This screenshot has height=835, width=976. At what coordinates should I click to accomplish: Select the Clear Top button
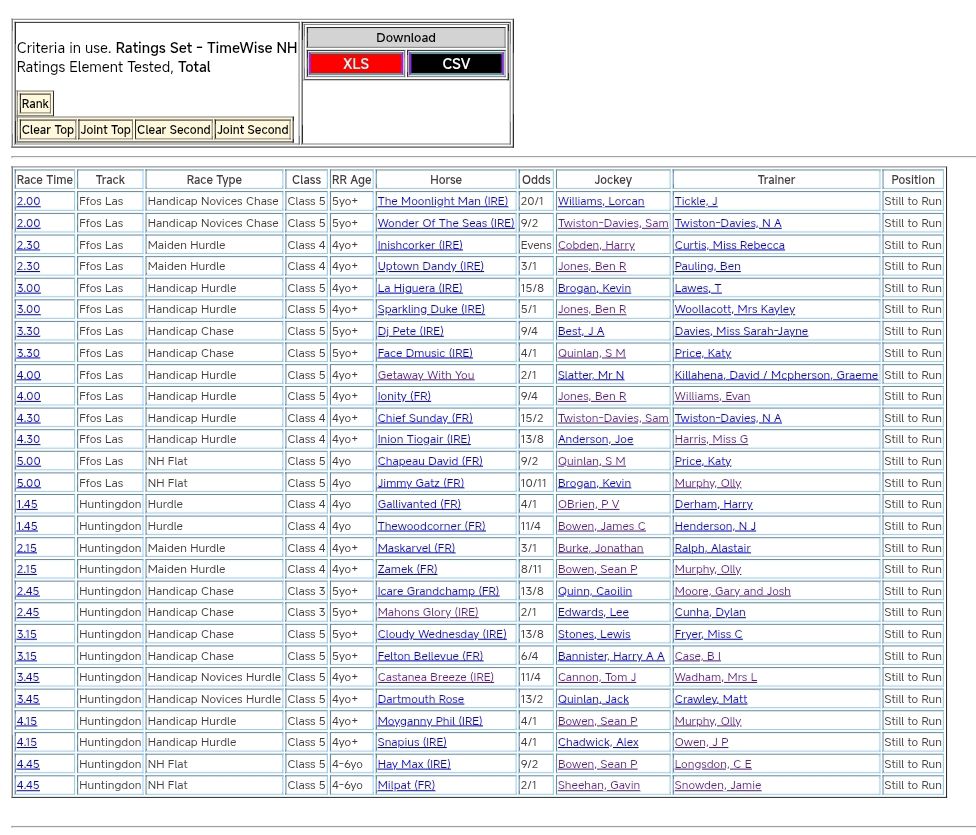[x=48, y=130]
